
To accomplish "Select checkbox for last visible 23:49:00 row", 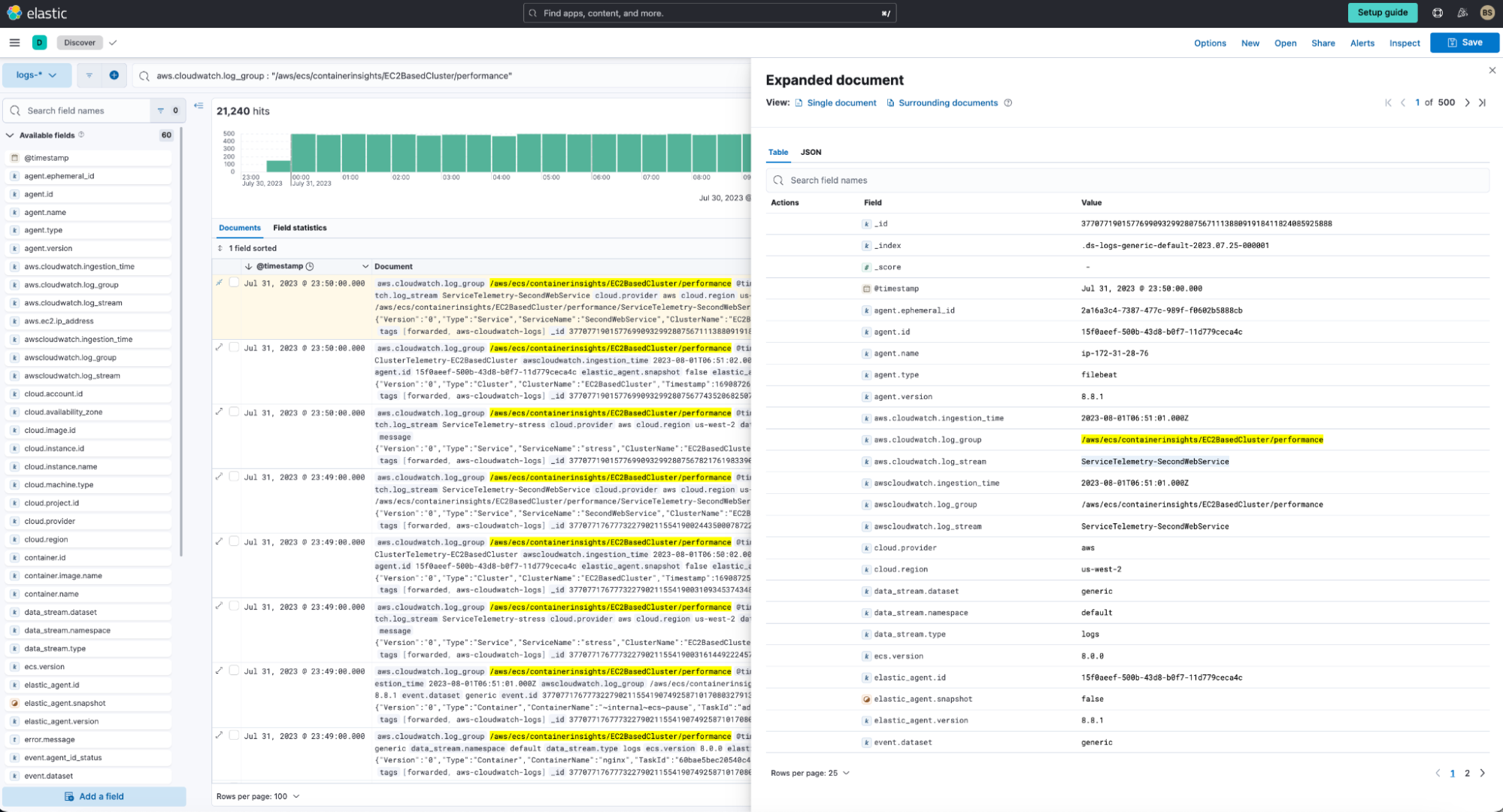I will coord(234,735).
